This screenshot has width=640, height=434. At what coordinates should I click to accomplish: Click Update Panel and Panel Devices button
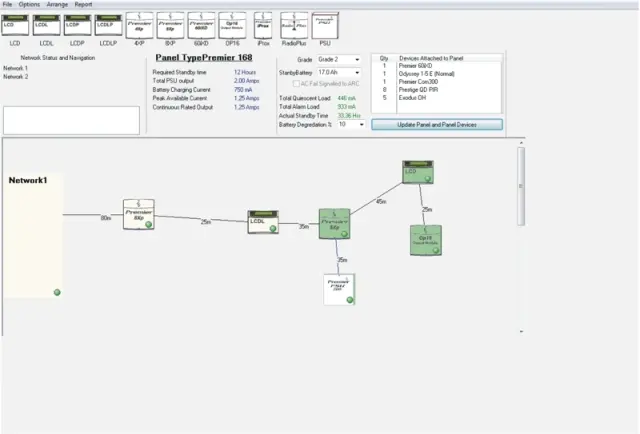(x=437, y=125)
